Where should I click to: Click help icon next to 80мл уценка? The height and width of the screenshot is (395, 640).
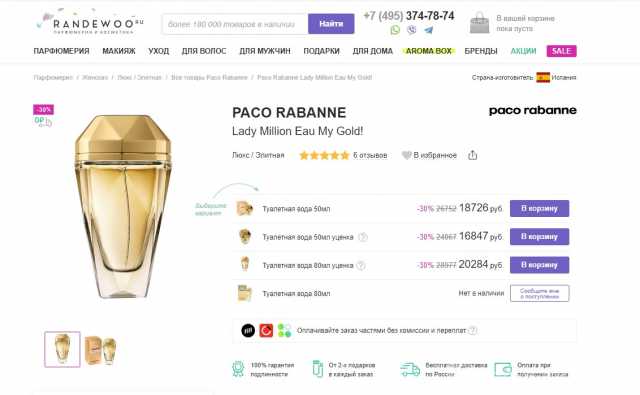[361, 265]
